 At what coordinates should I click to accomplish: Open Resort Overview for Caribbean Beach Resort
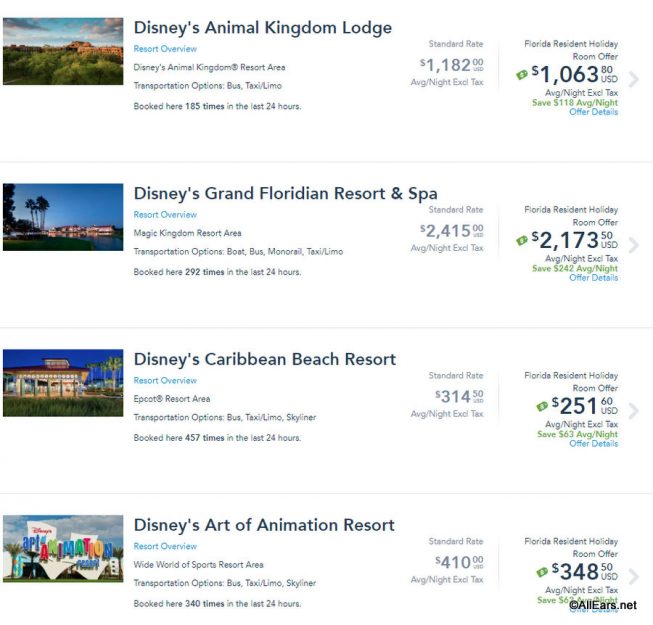tap(165, 380)
